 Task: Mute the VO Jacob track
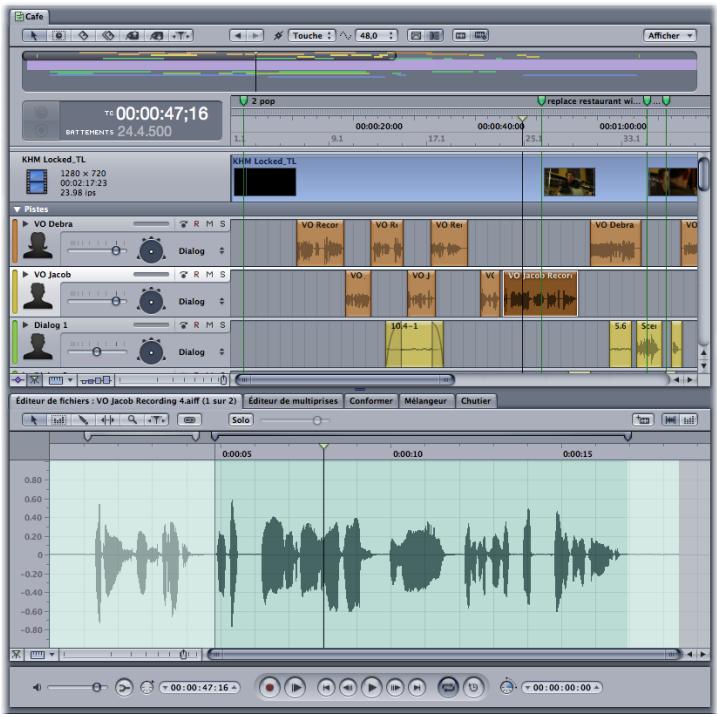pos(209,274)
